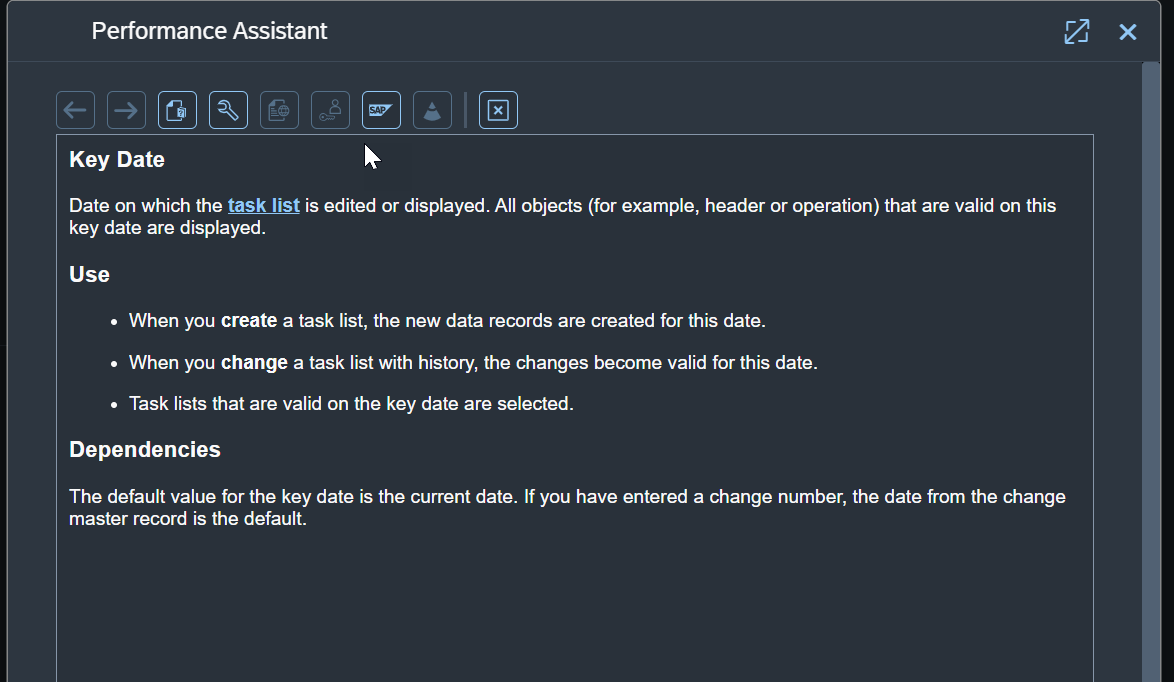Click the boxed X toolbar button

tap(498, 110)
